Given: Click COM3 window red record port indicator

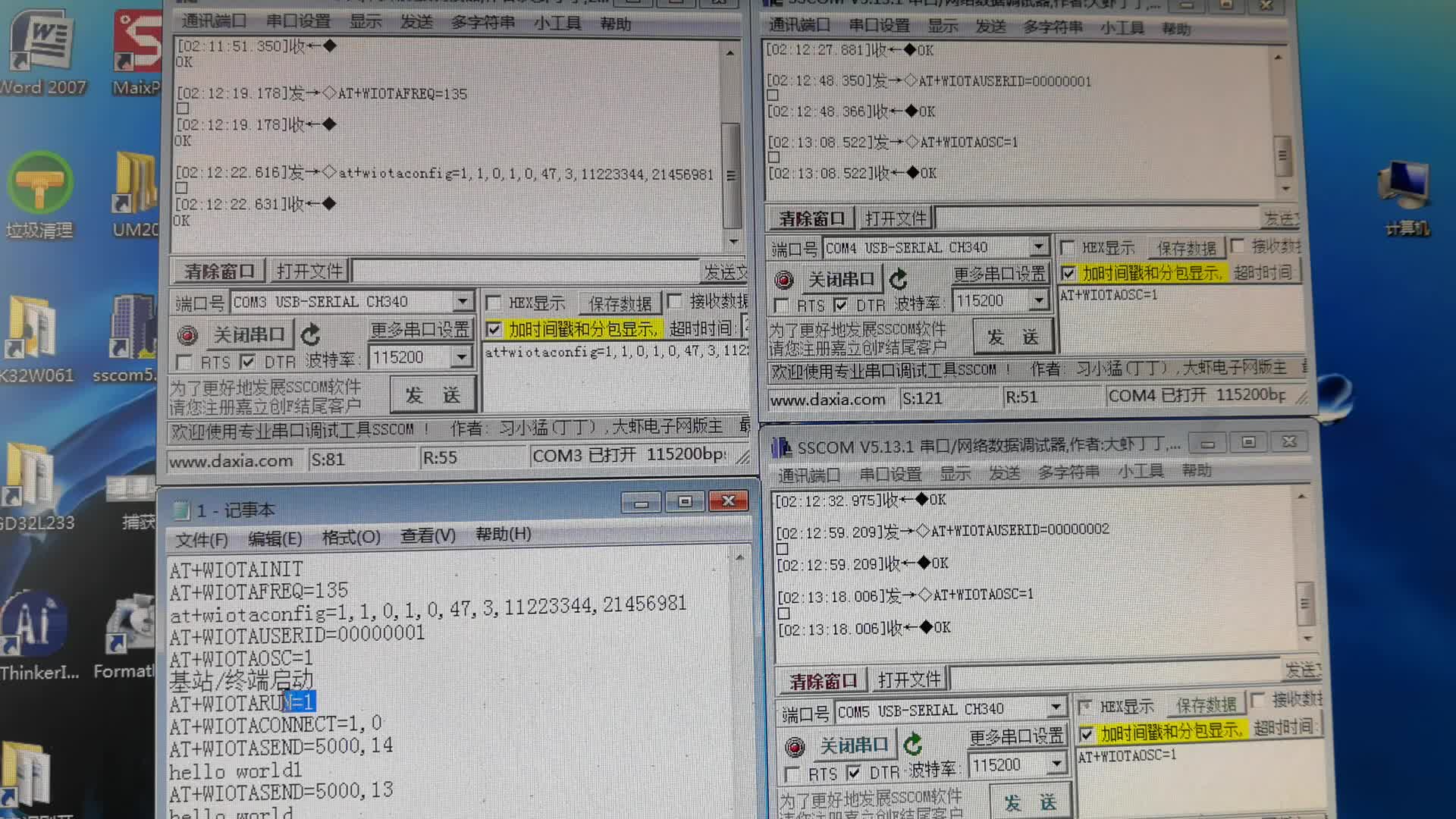Looking at the screenshot, I should pos(187,335).
